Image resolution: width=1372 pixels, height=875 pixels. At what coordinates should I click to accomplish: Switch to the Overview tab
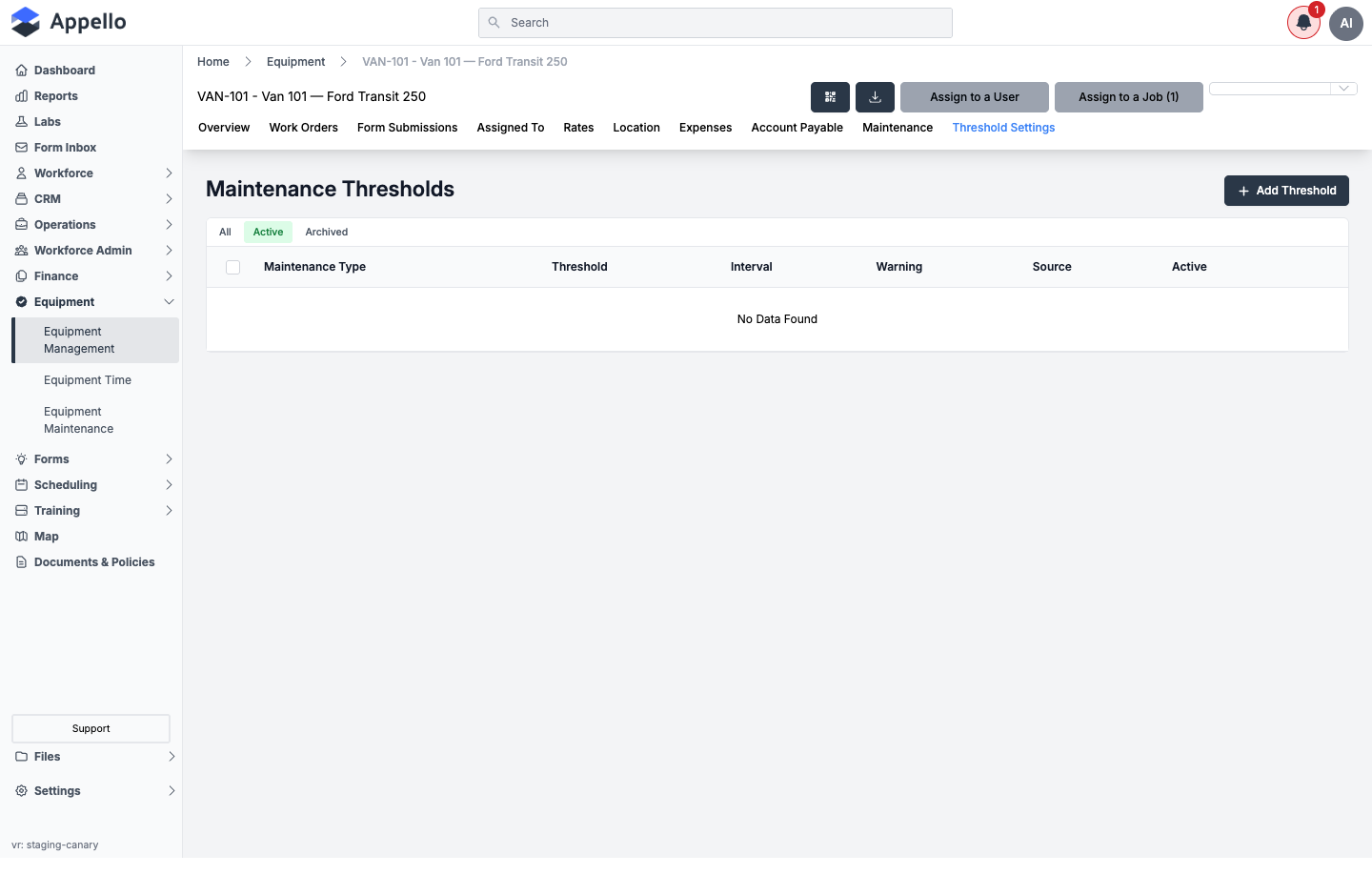[x=224, y=128]
